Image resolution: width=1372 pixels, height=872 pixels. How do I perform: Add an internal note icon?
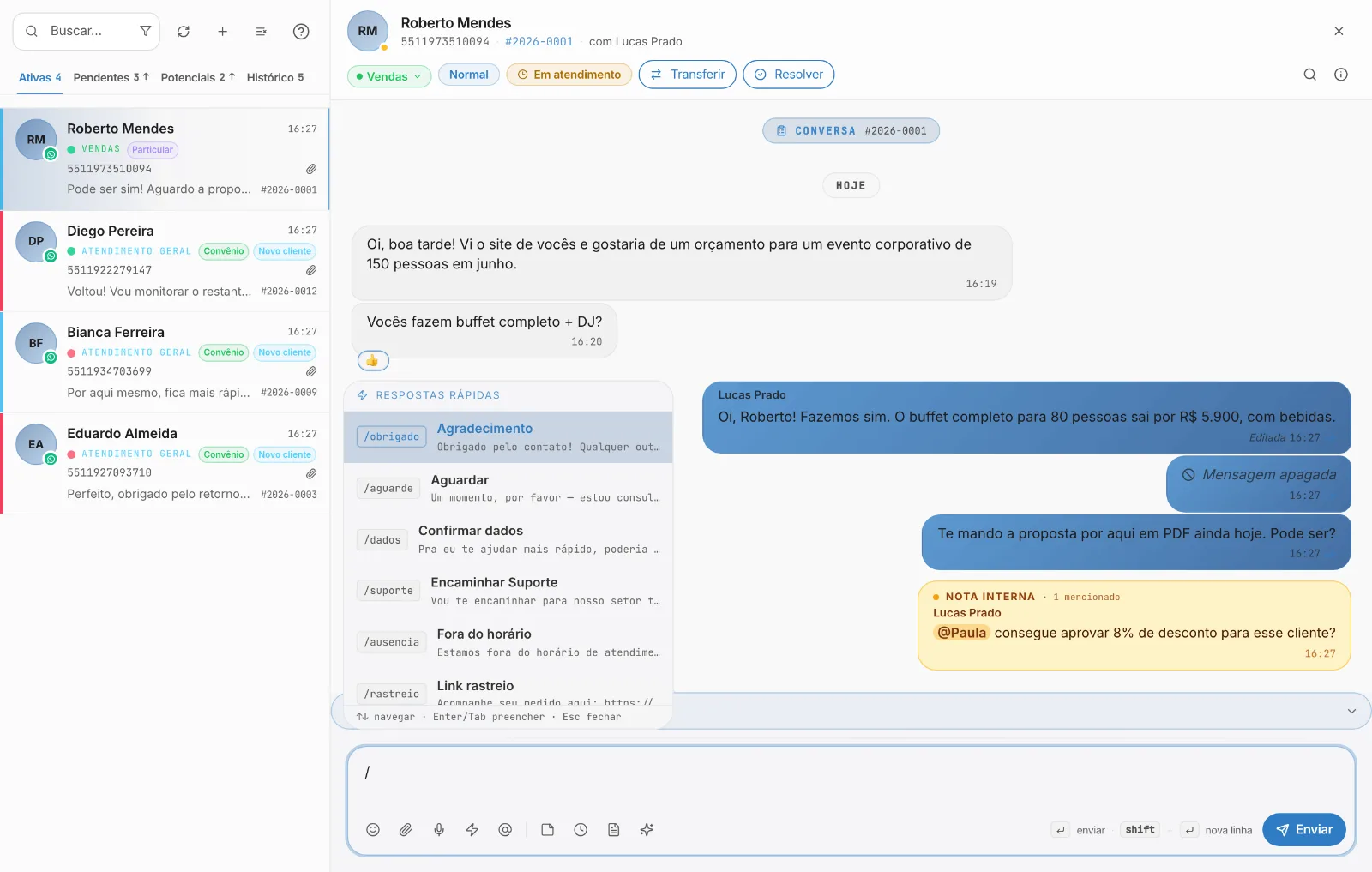point(547,829)
